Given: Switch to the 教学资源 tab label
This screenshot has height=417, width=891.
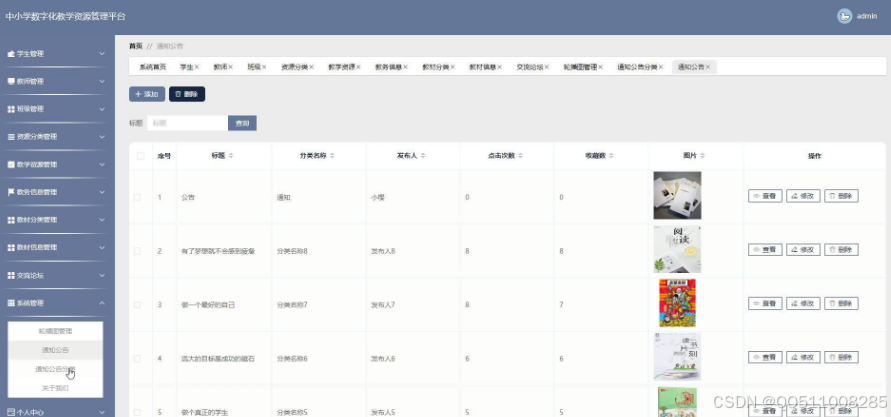Looking at the screenshot, I should [x=341, y=67].
